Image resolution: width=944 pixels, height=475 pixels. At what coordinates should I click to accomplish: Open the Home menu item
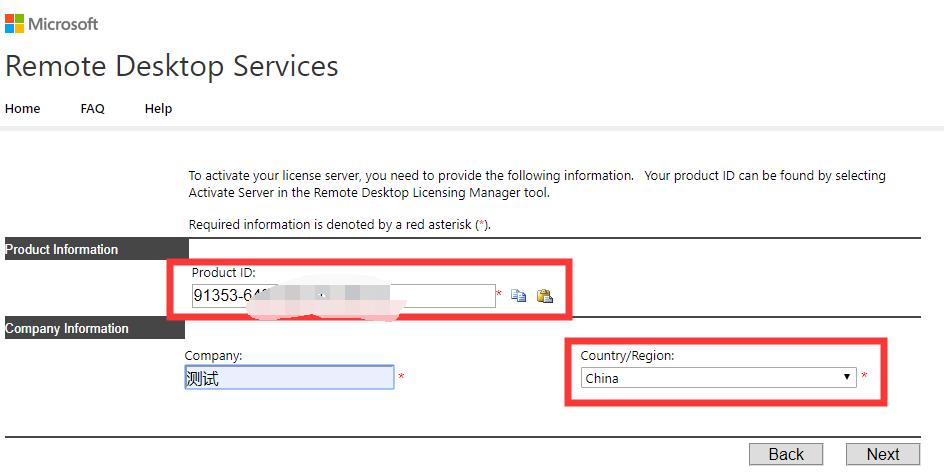pyautogui.click(x=23, y=109)
